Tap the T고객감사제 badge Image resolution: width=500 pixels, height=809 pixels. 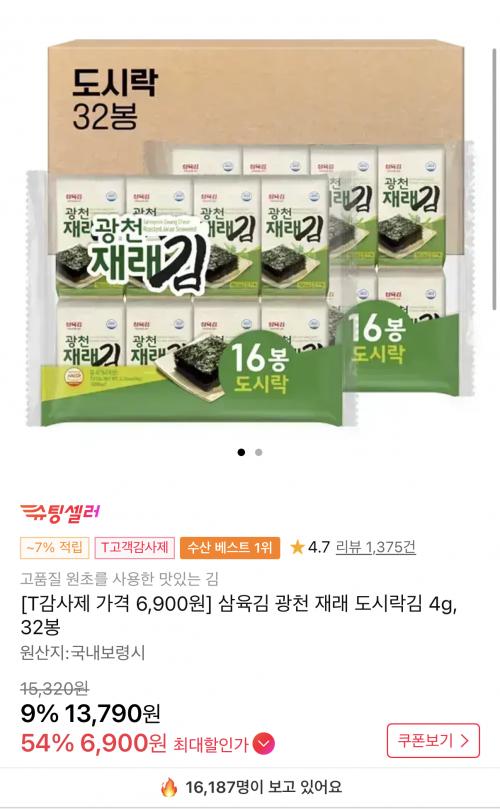(134, 547)
